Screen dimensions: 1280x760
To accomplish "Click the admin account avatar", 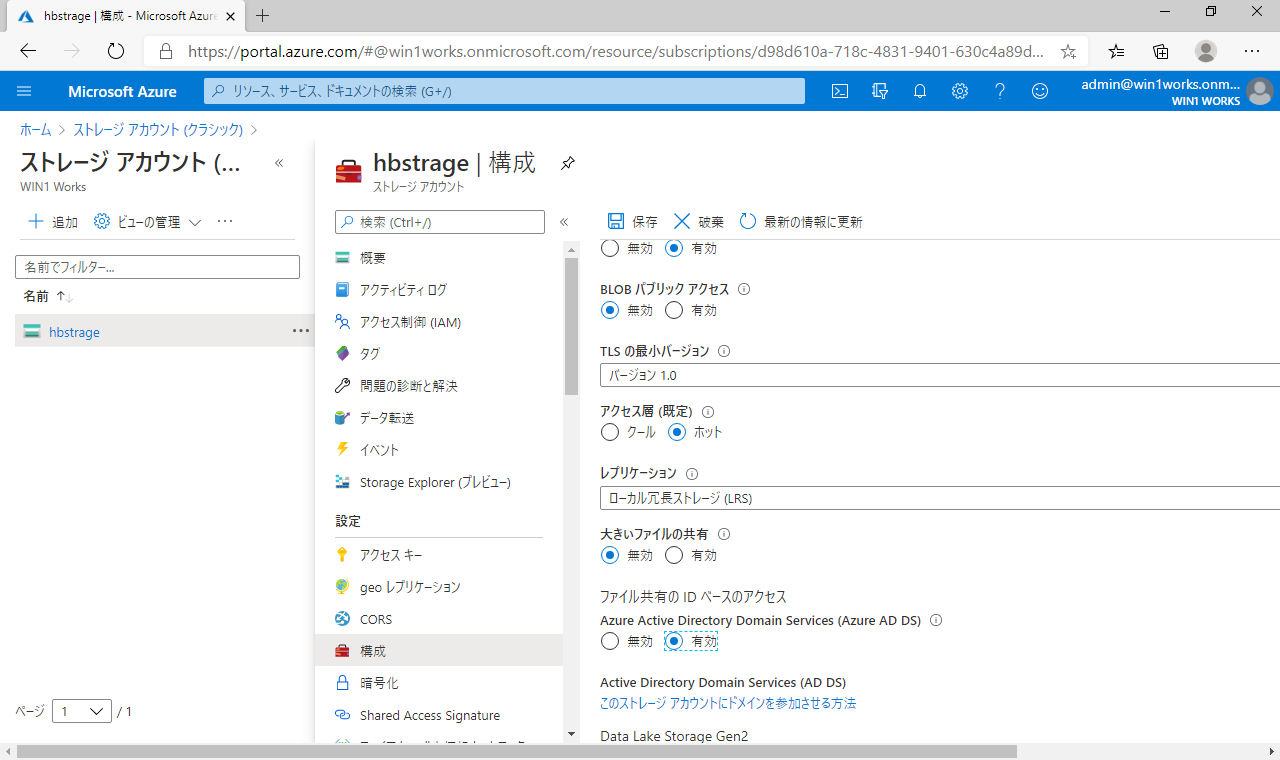I will tap(1259, 91).
